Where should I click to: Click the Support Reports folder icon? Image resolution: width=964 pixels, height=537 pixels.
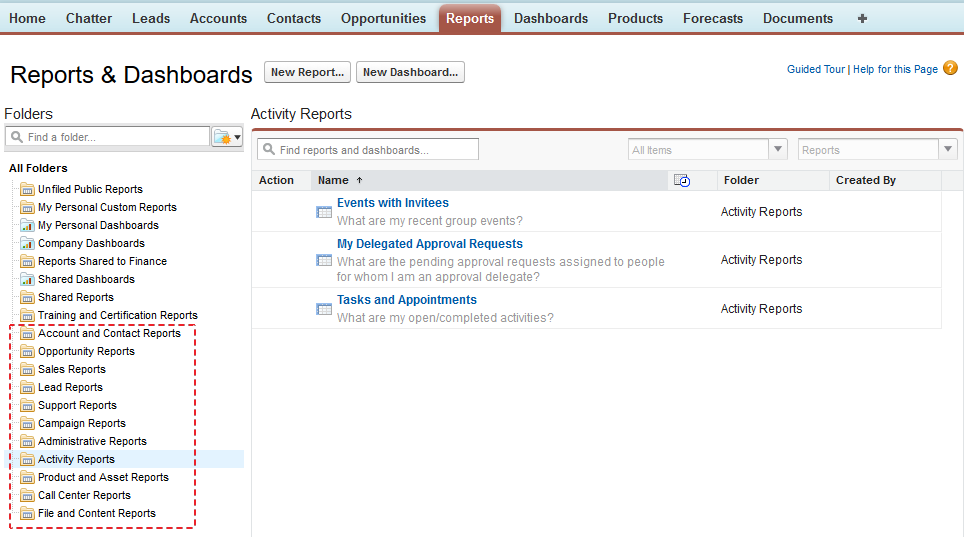point(27,405)
